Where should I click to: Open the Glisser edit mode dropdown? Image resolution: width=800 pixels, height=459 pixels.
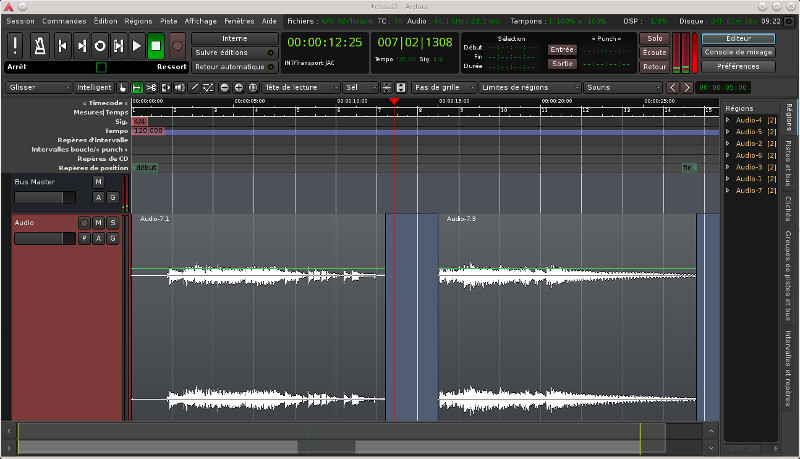[37, 88]
